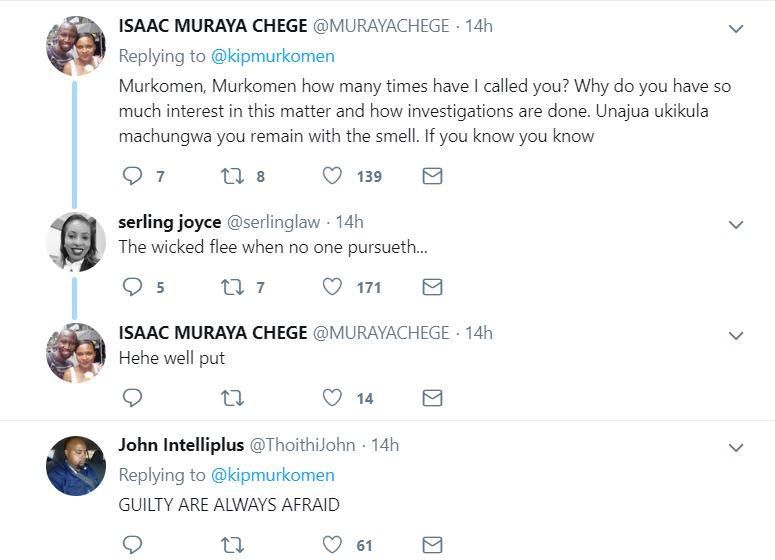Like the tweet with 139 likes

[333, 176]
